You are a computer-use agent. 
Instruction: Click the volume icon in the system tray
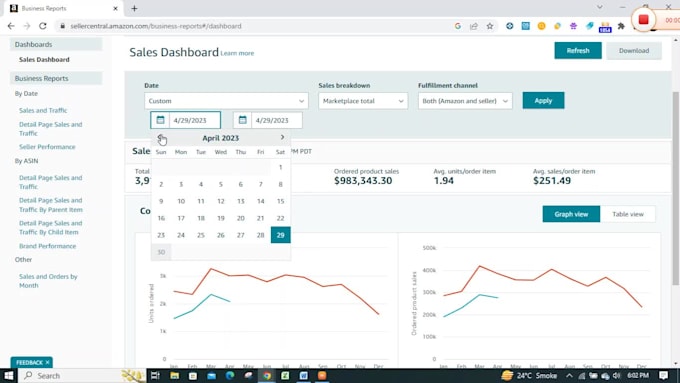pyautogui.click(x=616, y=376)
